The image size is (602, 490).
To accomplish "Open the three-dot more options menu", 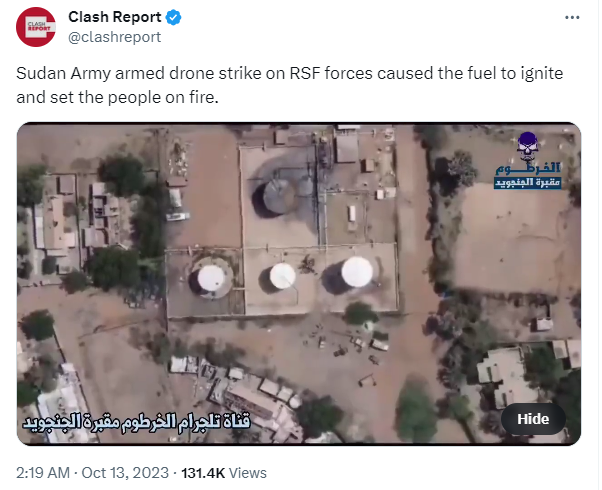I will (x=572, y=17).
